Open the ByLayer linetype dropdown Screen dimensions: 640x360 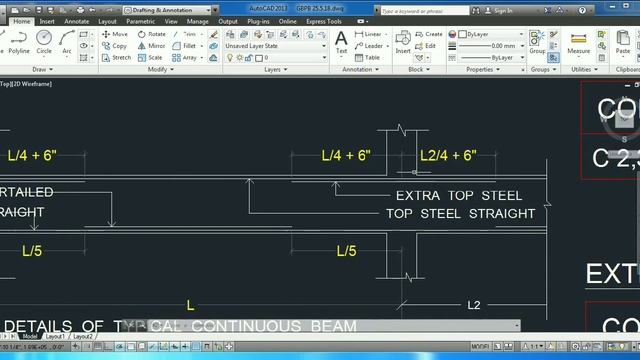point(491,58)
